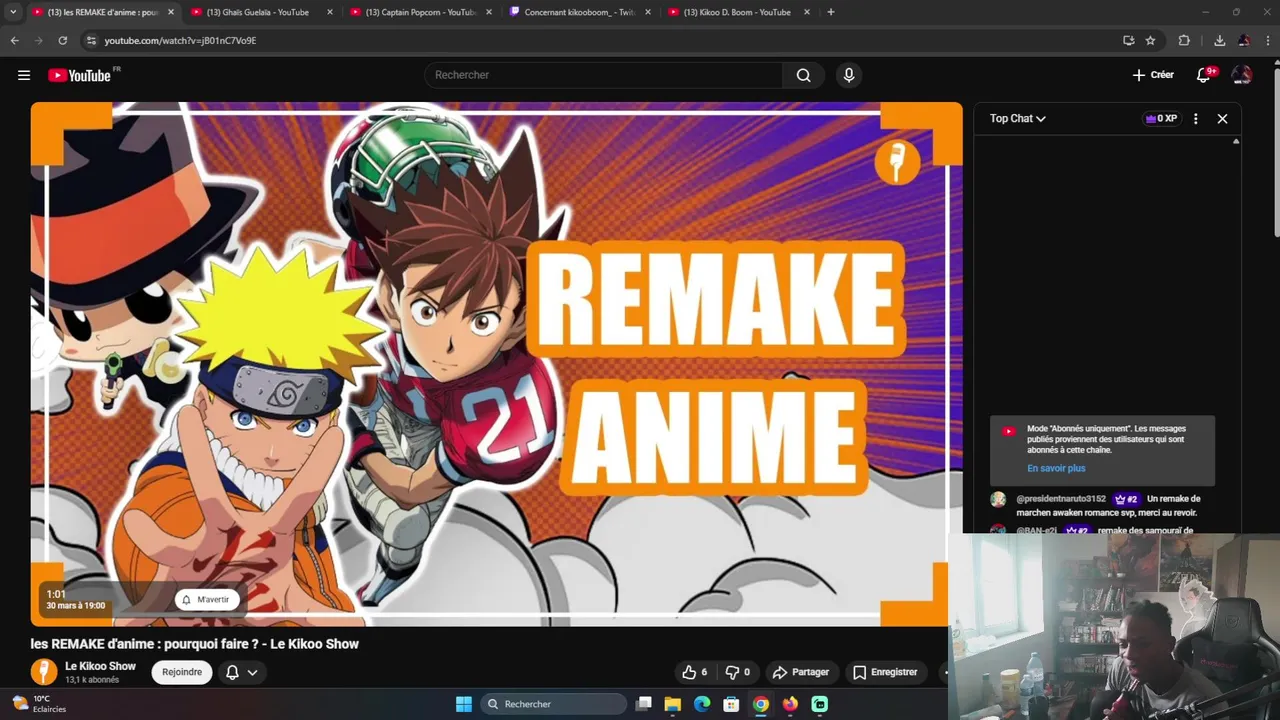Click the Rejoindre channel button
The width and height of the screenshot is (1280, 720).
click(x=182, y=672)
